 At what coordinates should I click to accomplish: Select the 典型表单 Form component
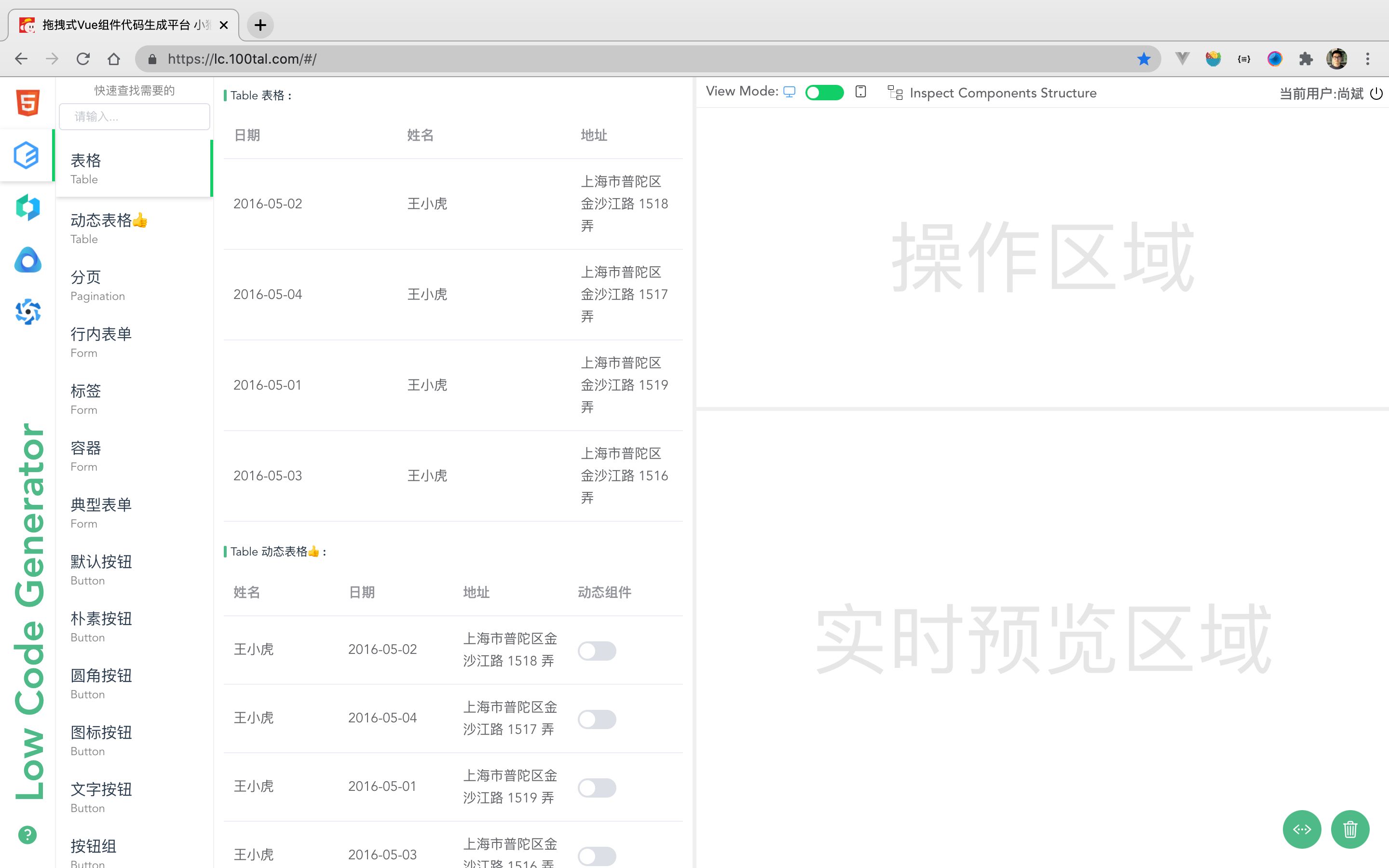pyautogui.click(x=134, y=513)
